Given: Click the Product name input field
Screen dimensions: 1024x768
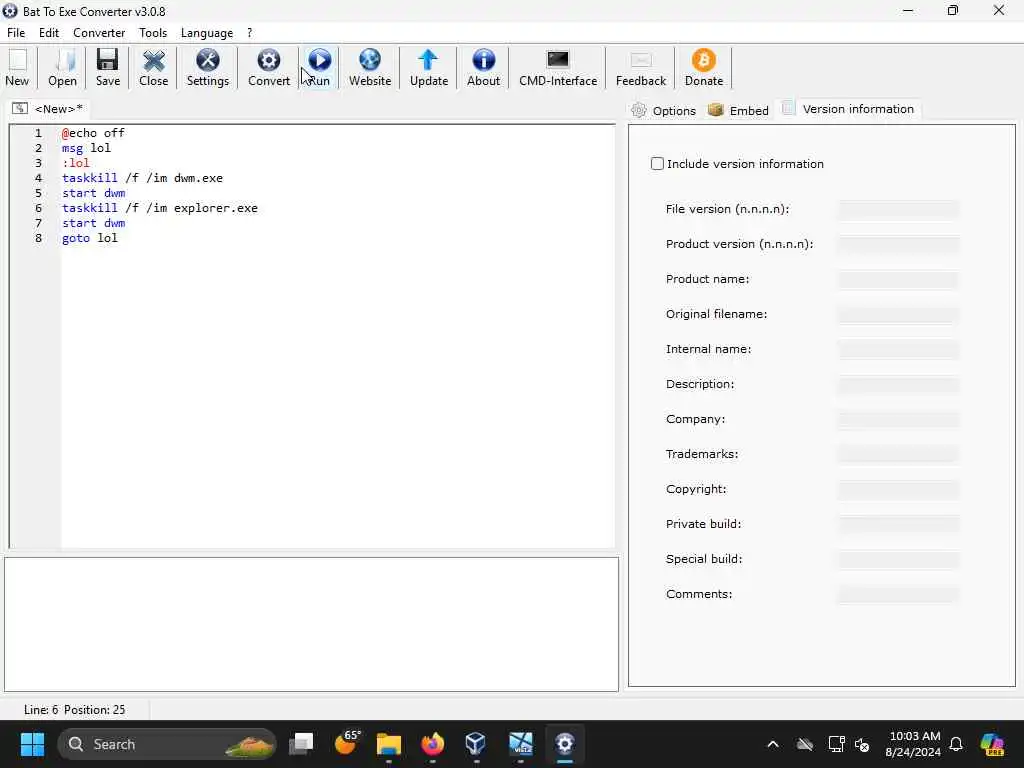Looking at the screenshot, I should [x=898, y=279].
